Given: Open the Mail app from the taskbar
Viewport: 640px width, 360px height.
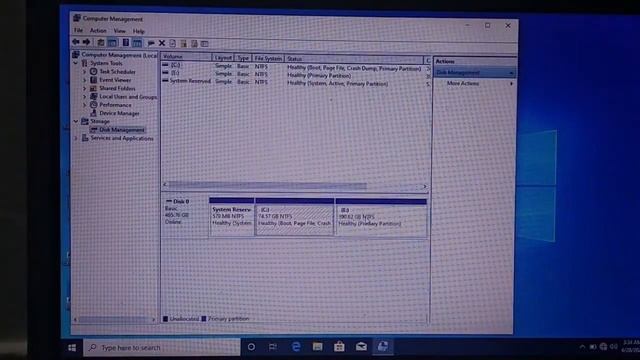Looking at the screenshot, I should pyautogui.click(x=361, y=347).
